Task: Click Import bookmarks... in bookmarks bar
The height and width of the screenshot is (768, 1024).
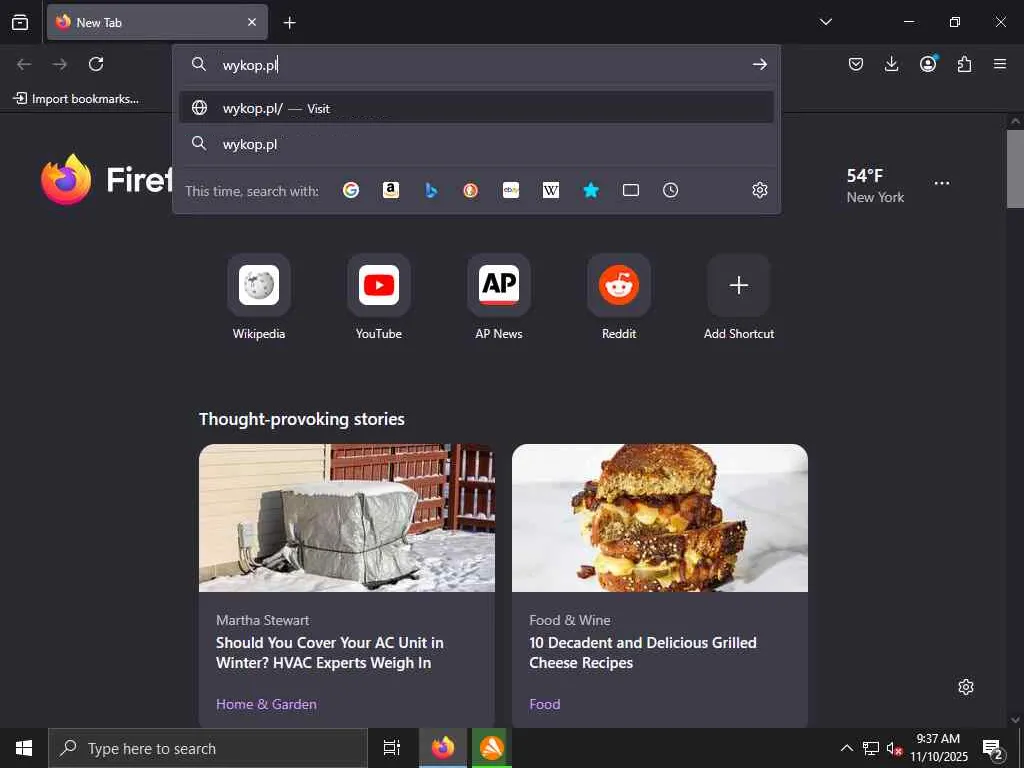Action: pos(76,99)
